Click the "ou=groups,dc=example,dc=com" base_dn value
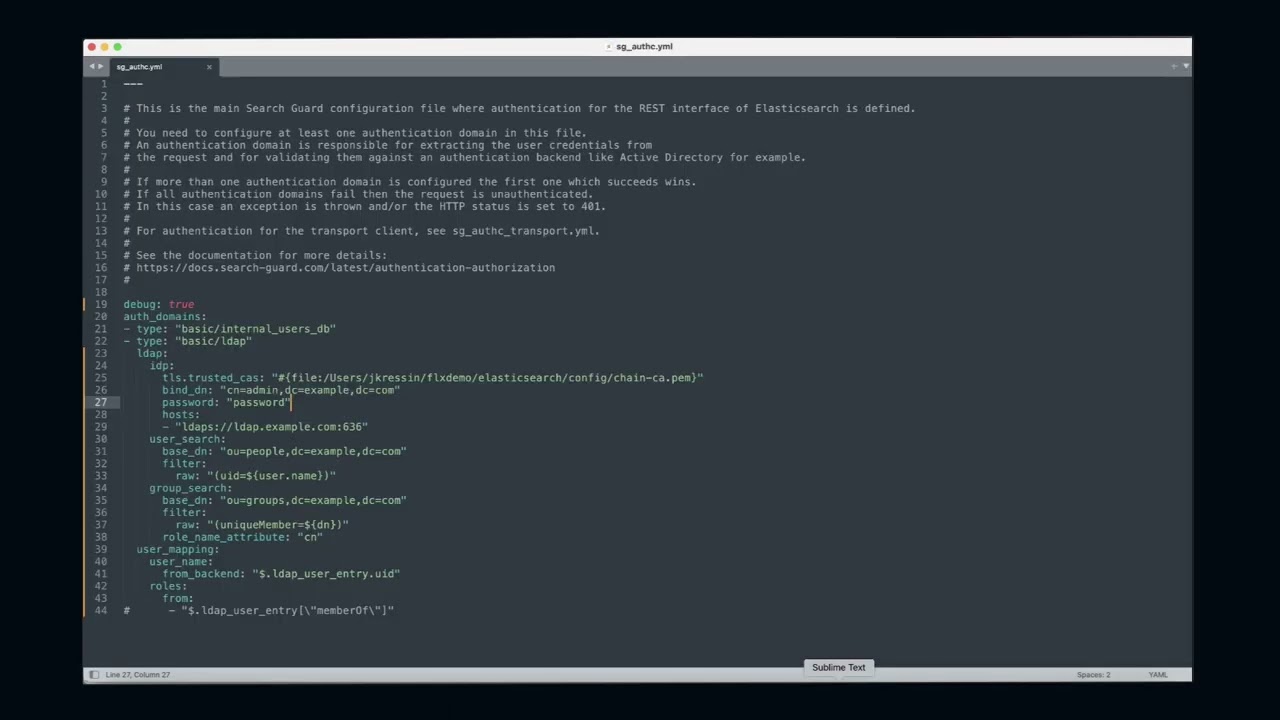 tap(313, 500)
